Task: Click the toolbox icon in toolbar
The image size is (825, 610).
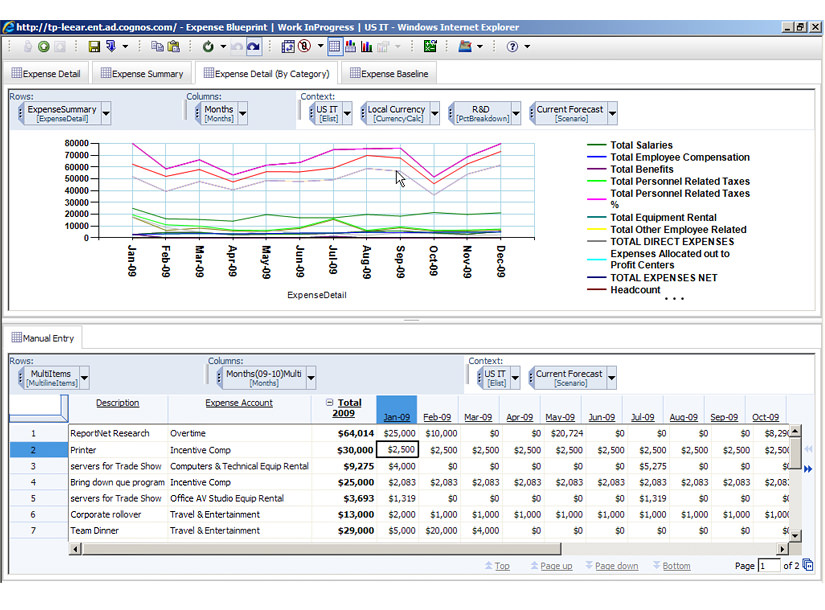Action: (465, 47)
